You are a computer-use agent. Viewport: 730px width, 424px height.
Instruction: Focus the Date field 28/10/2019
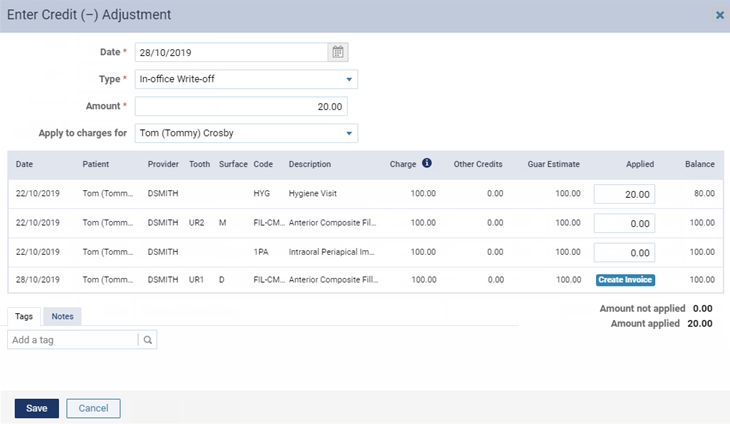tap(231, 52)
